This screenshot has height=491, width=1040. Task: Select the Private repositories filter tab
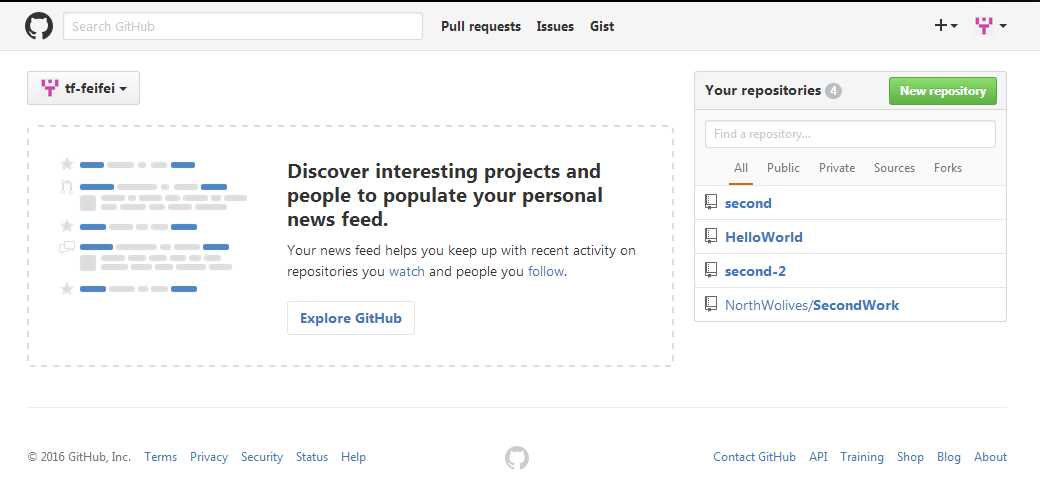837,169
